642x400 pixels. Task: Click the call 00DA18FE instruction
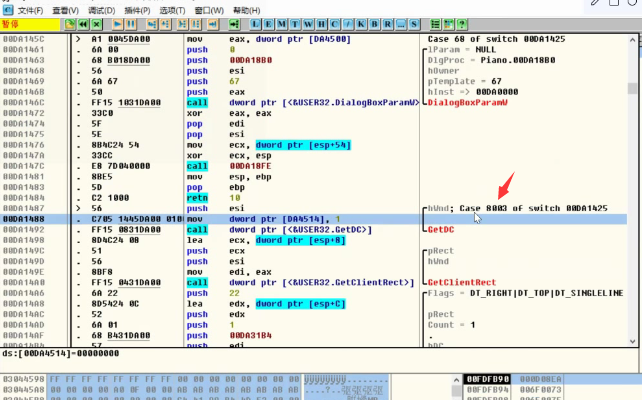pyautogui.click(x=229, y=166)
